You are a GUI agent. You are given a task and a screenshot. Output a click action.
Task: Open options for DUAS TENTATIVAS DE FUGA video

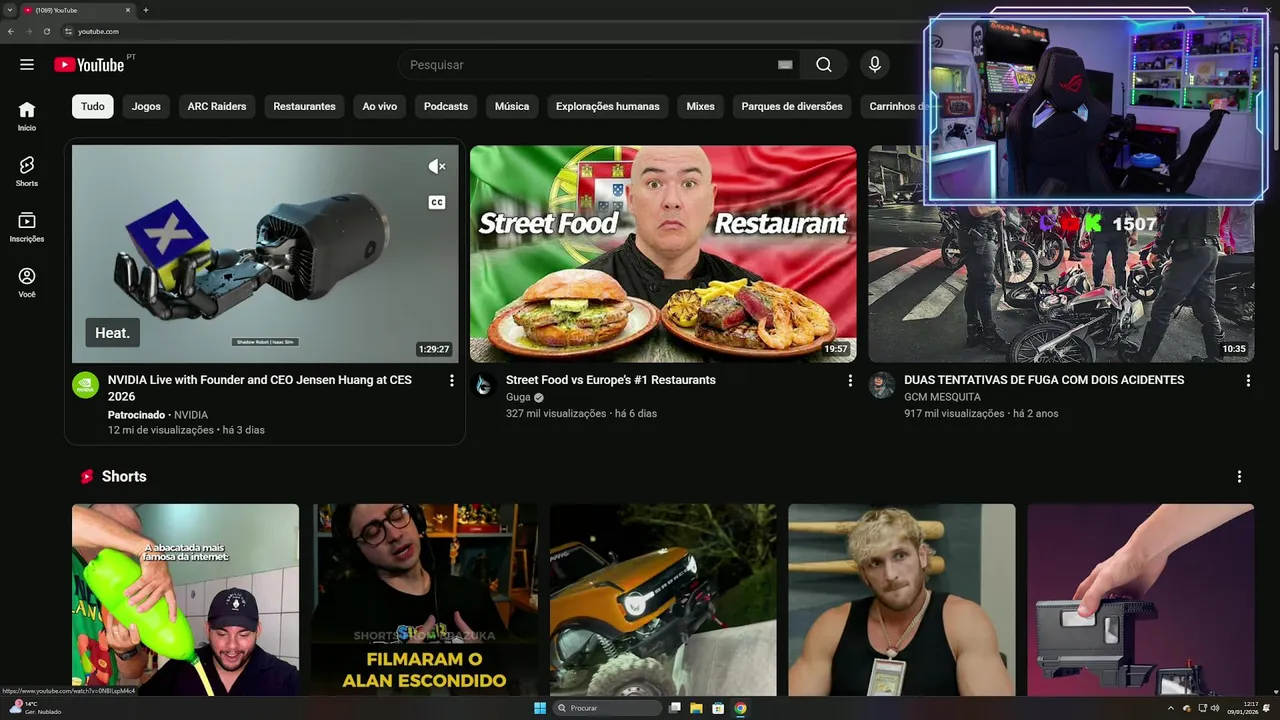pos(1248,381)
